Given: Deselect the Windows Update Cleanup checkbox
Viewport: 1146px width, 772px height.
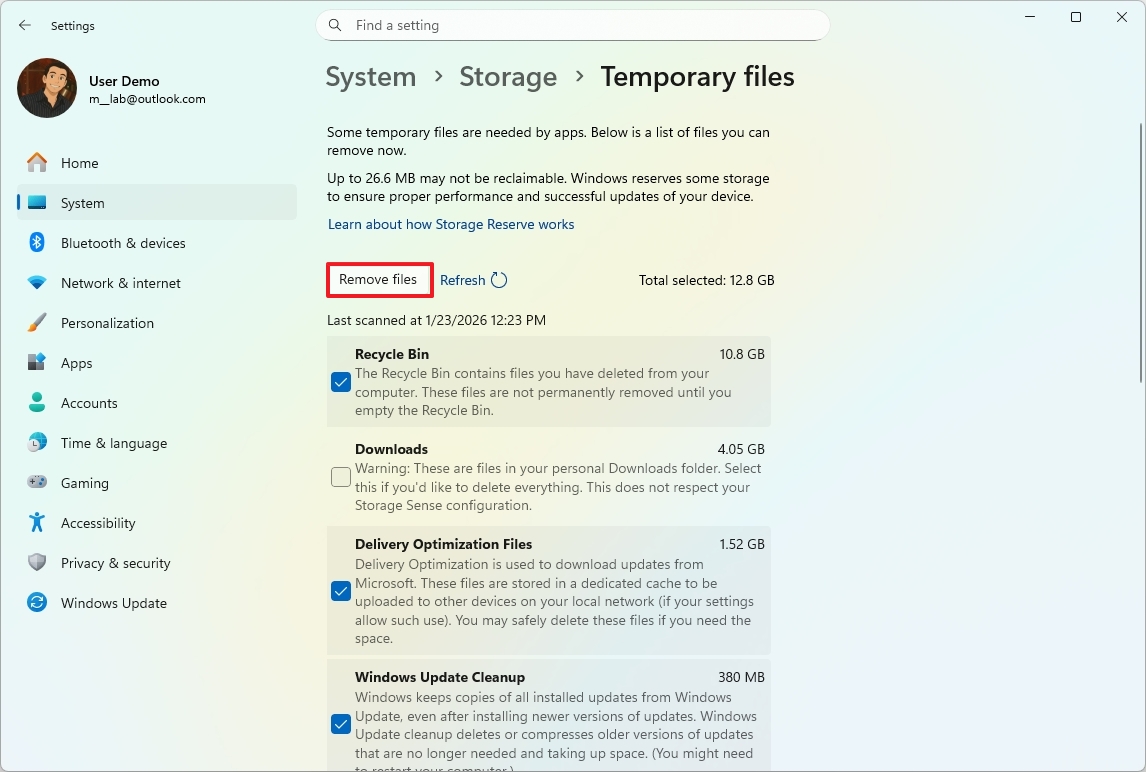Looking at the screenshot, I should point(341,724).
